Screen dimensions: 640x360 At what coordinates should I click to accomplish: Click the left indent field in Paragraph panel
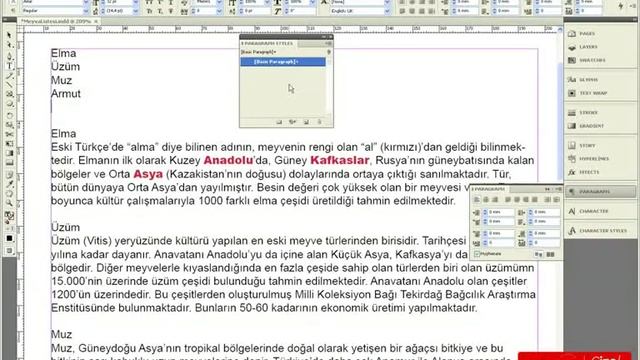501,212
